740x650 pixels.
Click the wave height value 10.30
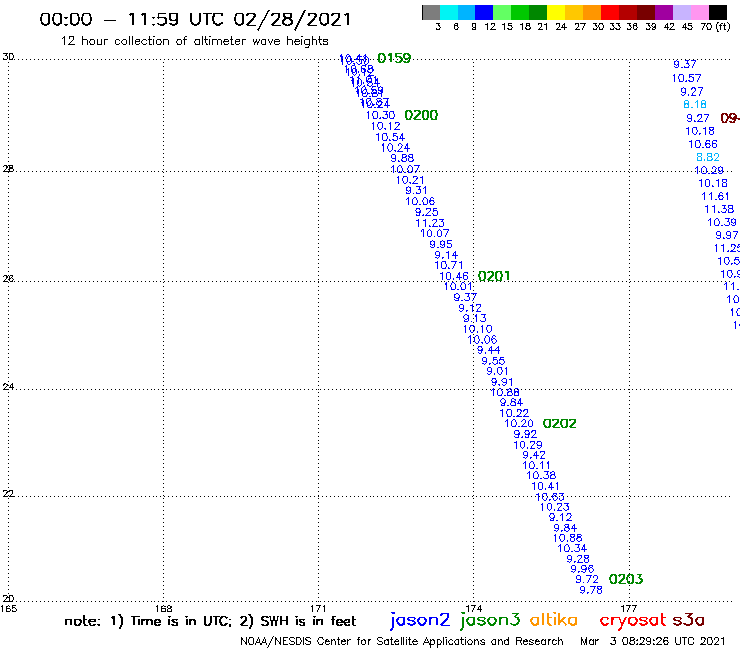coord(380,115)
